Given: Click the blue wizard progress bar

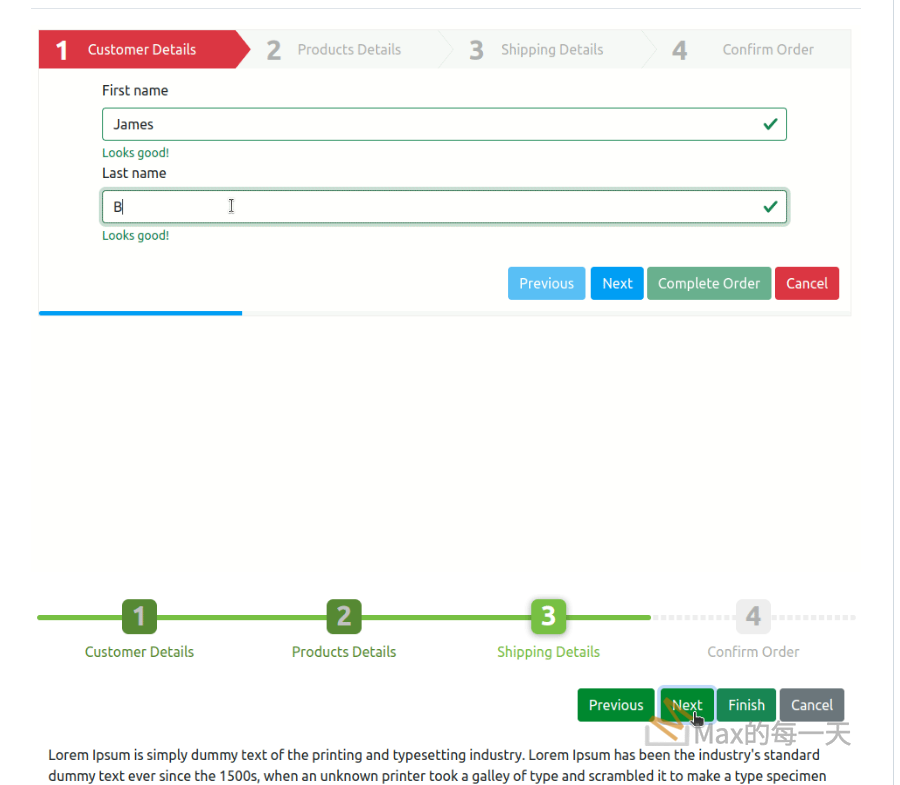Looking at the screenshot, I should (x=140, y=313).
